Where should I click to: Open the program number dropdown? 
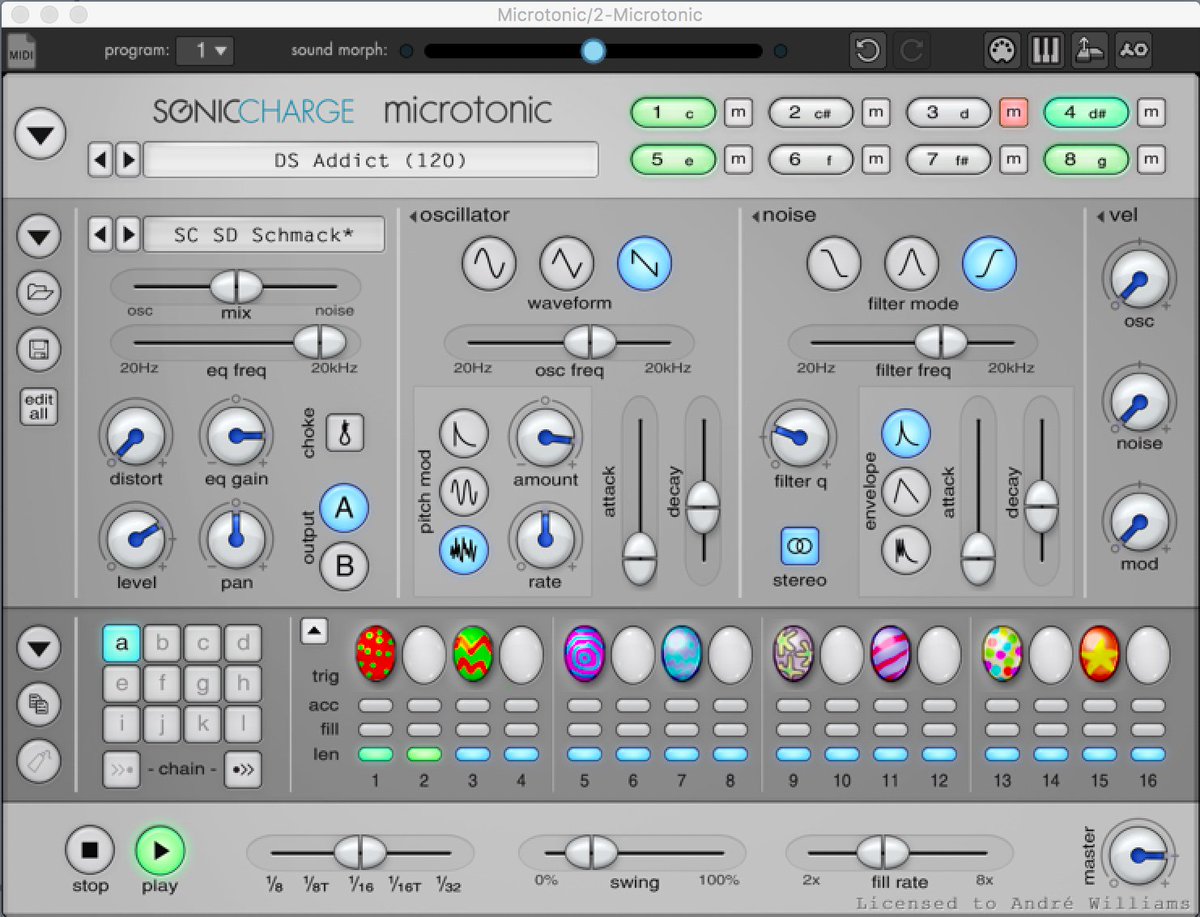(205, 50)
